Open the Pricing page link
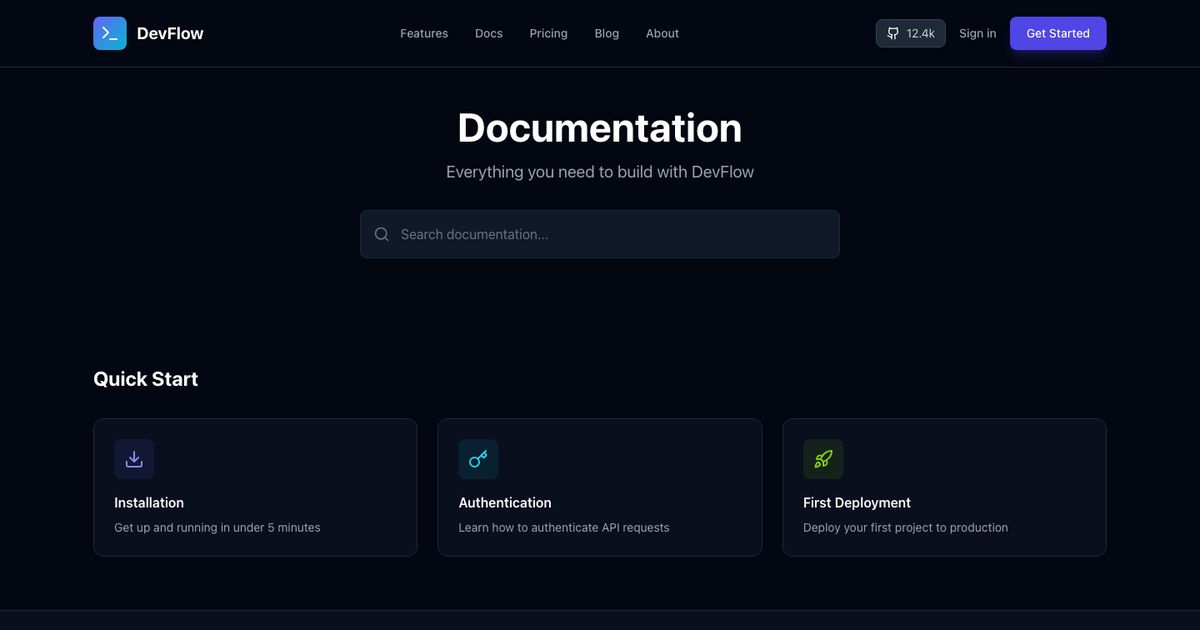 [x=548, y=33]
